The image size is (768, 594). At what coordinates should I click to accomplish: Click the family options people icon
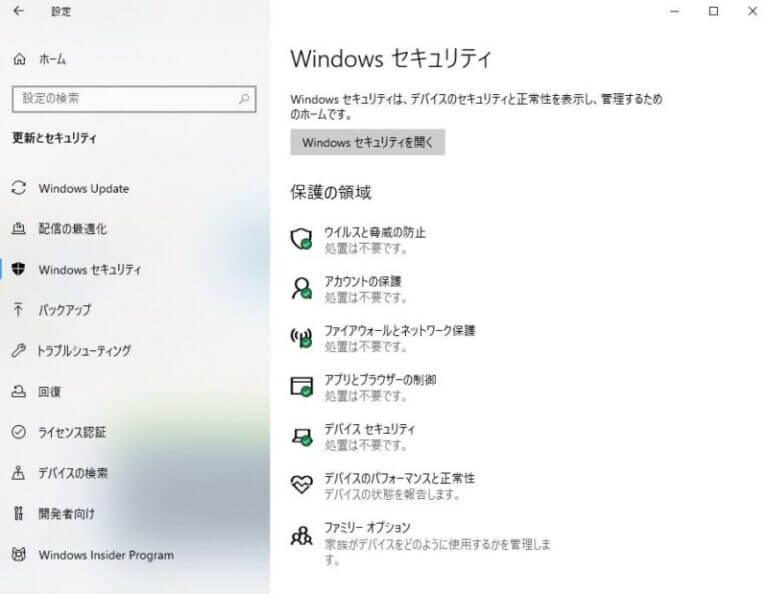(301, 536)
